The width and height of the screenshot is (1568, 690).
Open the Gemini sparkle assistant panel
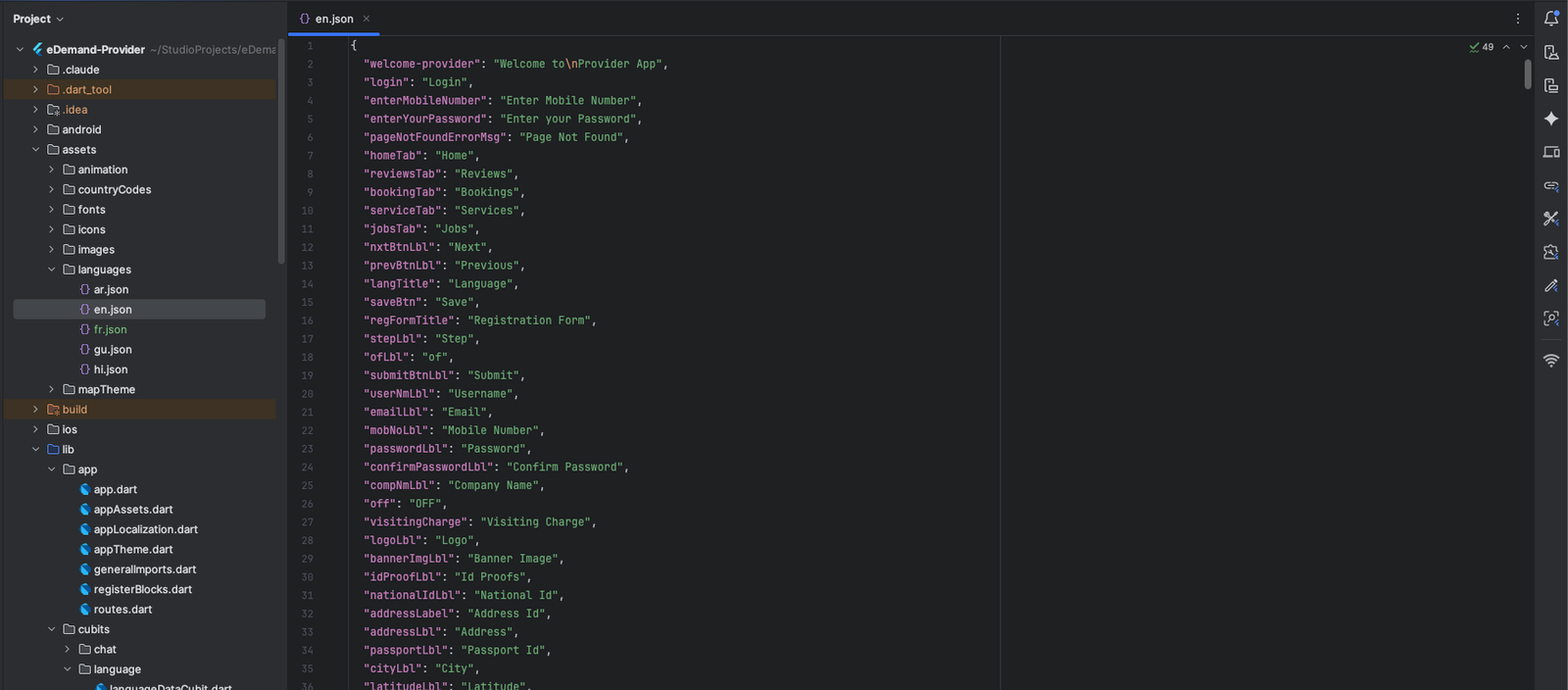point(1551,119)
